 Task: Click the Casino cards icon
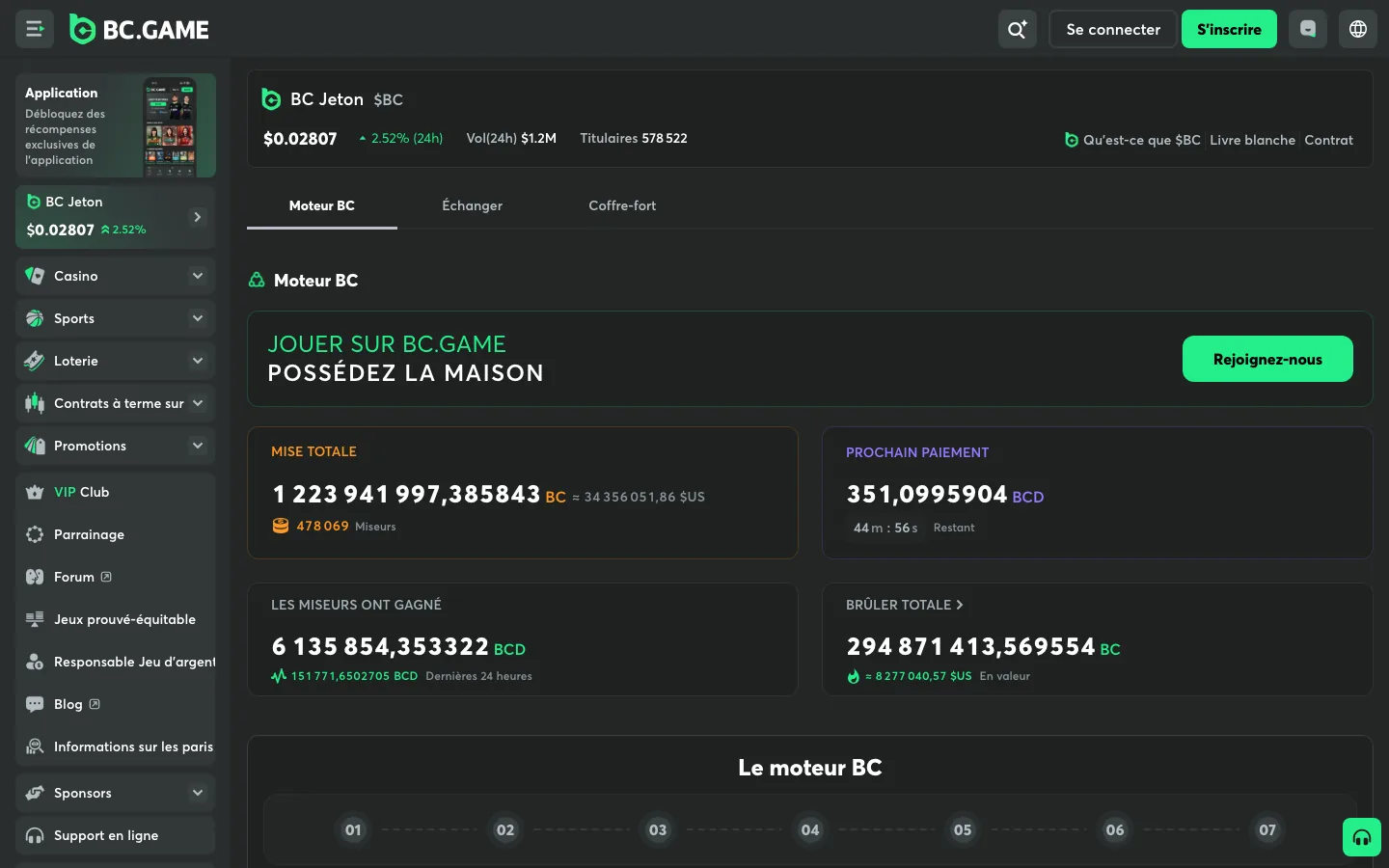[35, 276]
